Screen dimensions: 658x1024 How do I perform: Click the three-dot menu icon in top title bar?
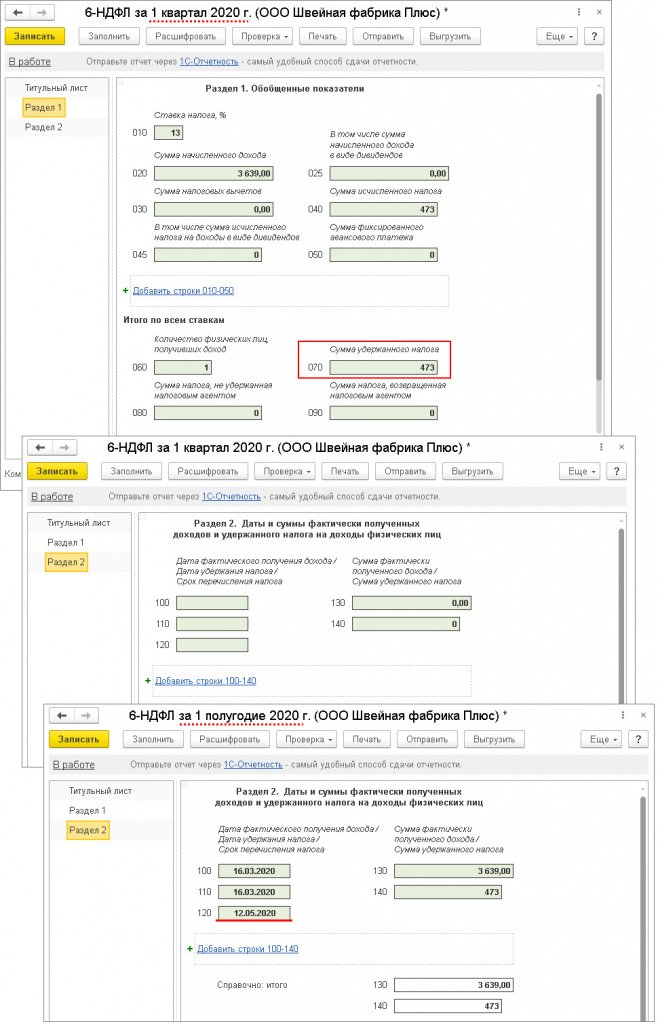click(x=581, y=13)
